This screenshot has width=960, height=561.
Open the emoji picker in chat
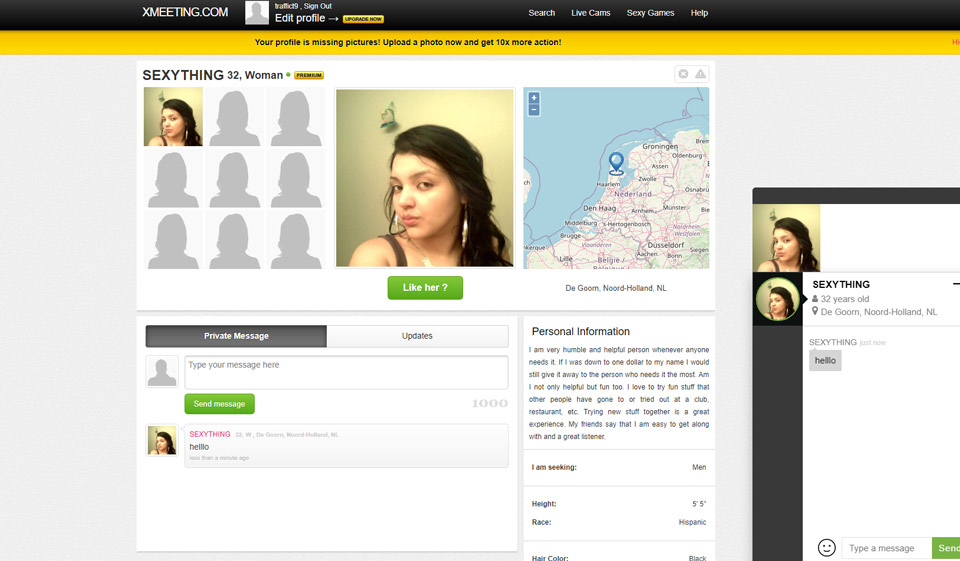[x=826, y=548]
